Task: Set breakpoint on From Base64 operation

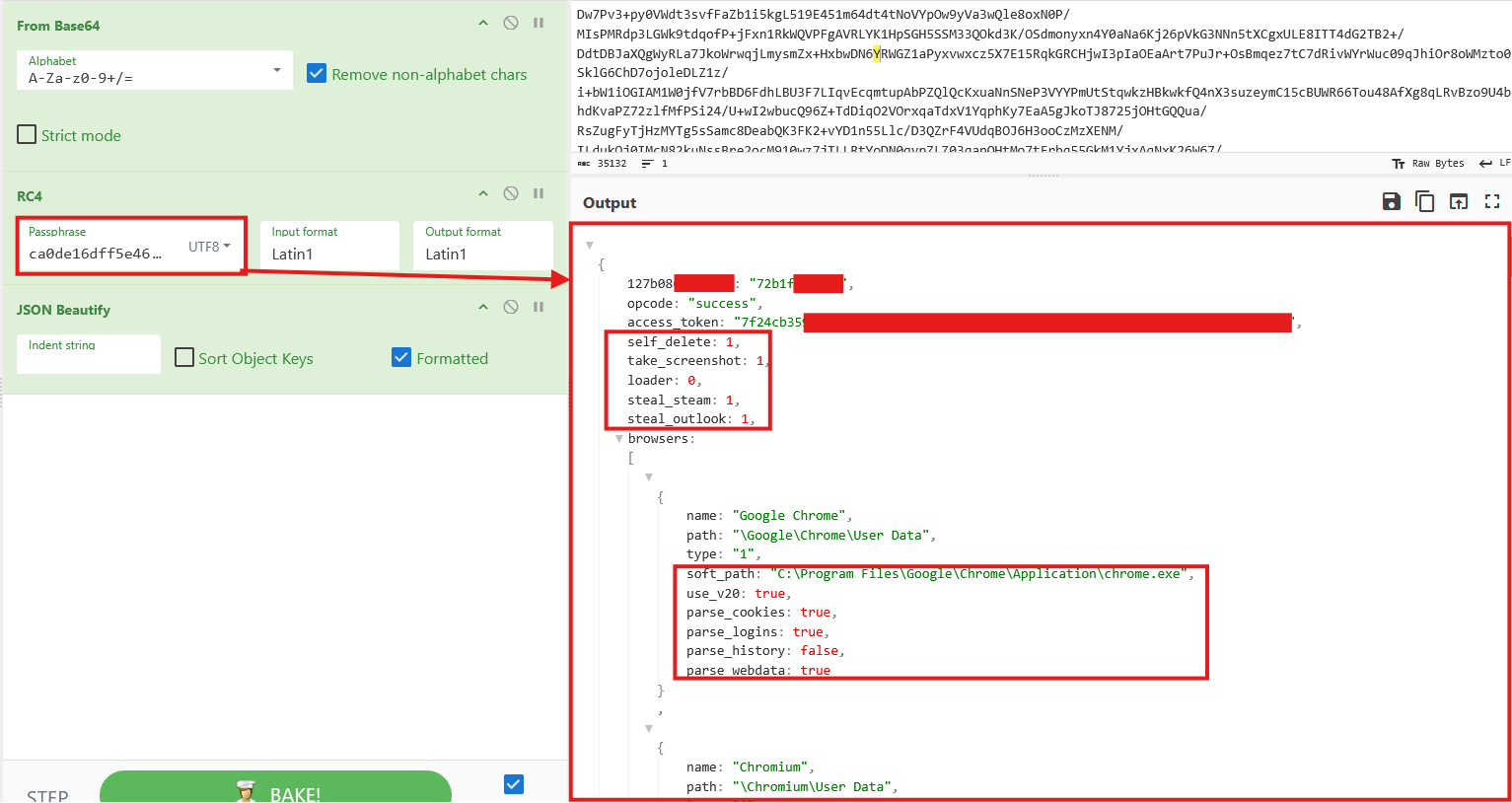Action: 539,23
